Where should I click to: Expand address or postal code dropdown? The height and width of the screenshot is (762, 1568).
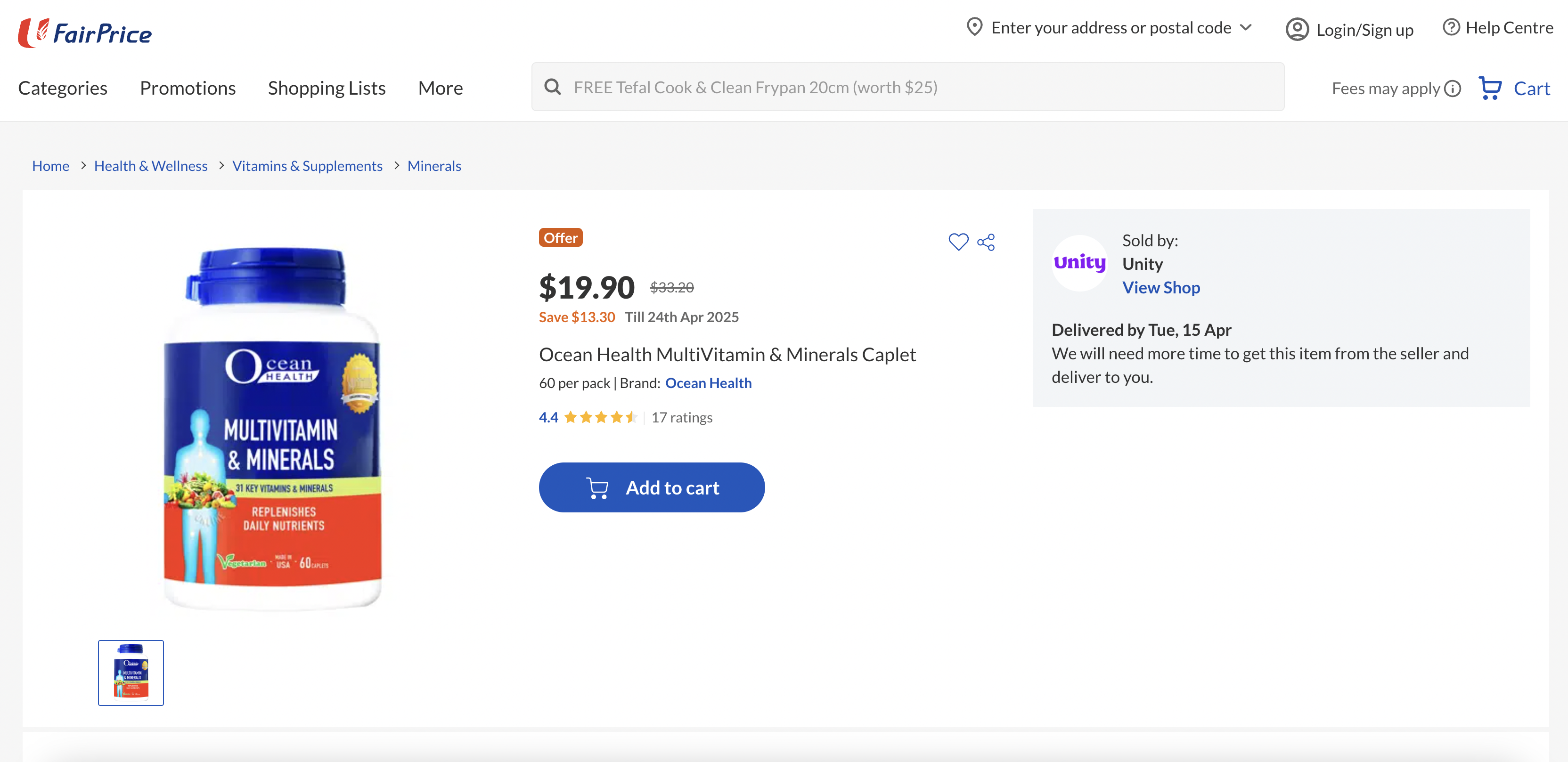[x=1246, y=27]
